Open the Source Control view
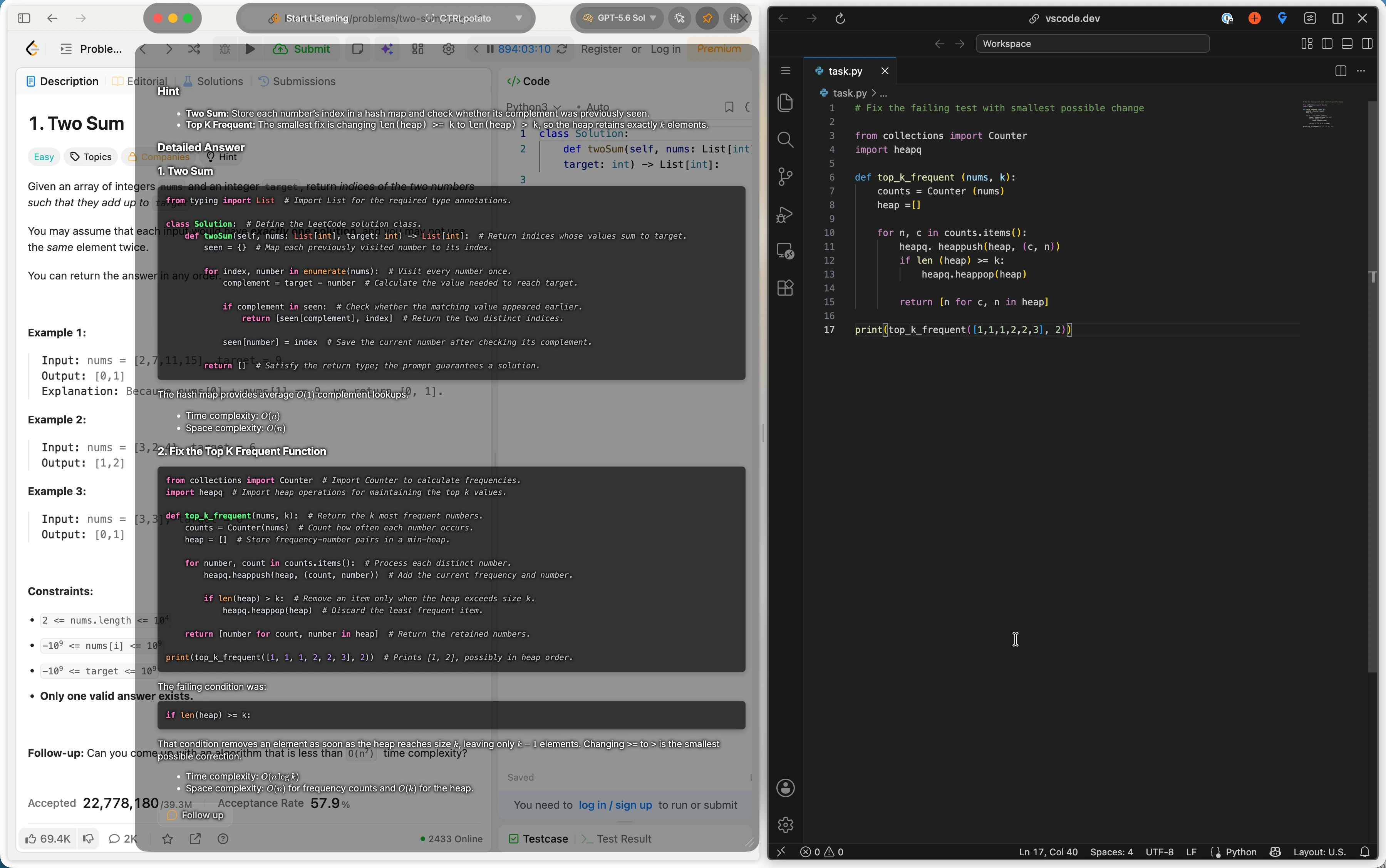Screen dimensions: 1386x868 pos(785,177)
